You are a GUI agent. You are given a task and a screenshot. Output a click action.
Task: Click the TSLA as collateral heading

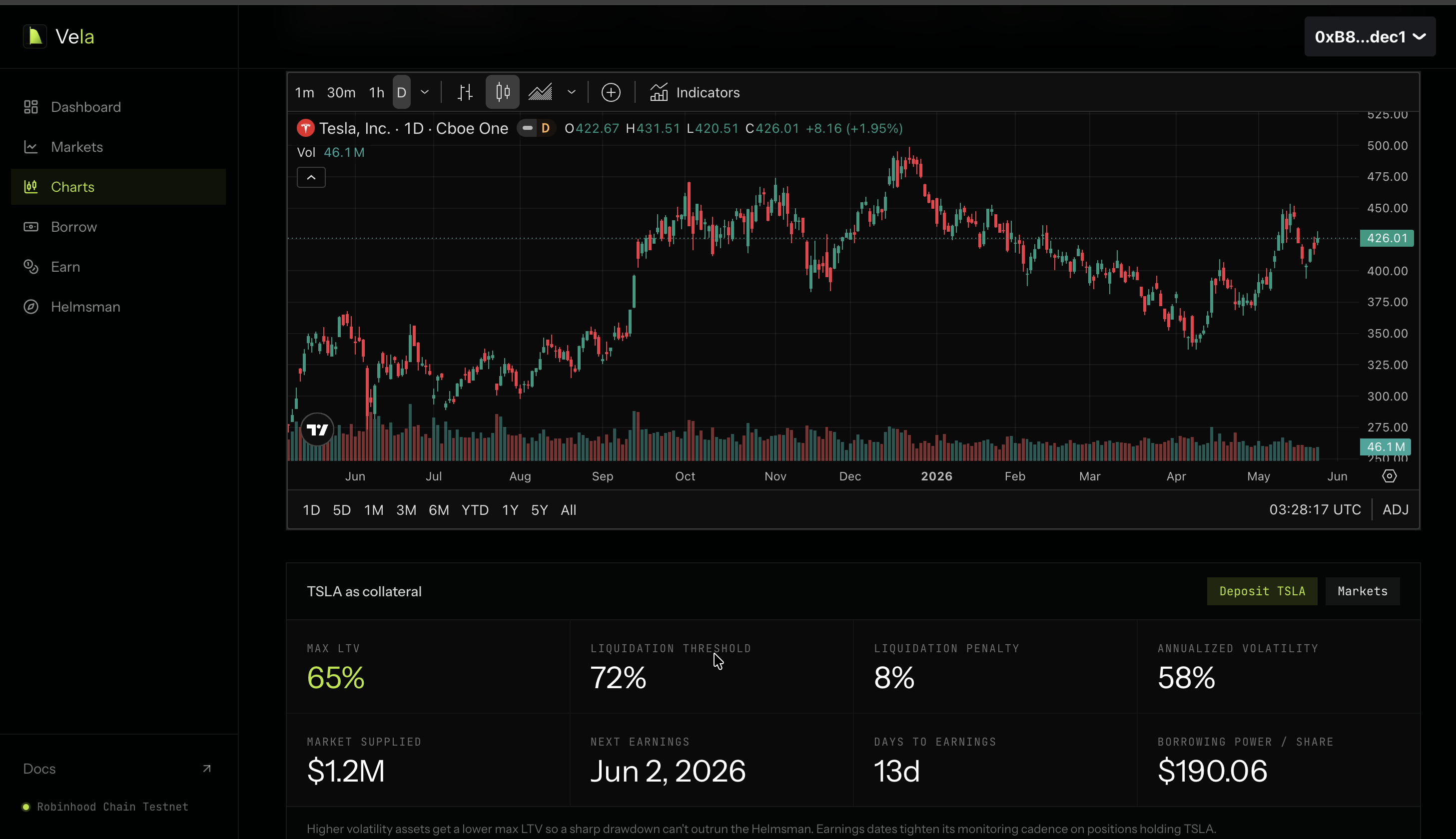pyautogui.click(x=364, y=592)
